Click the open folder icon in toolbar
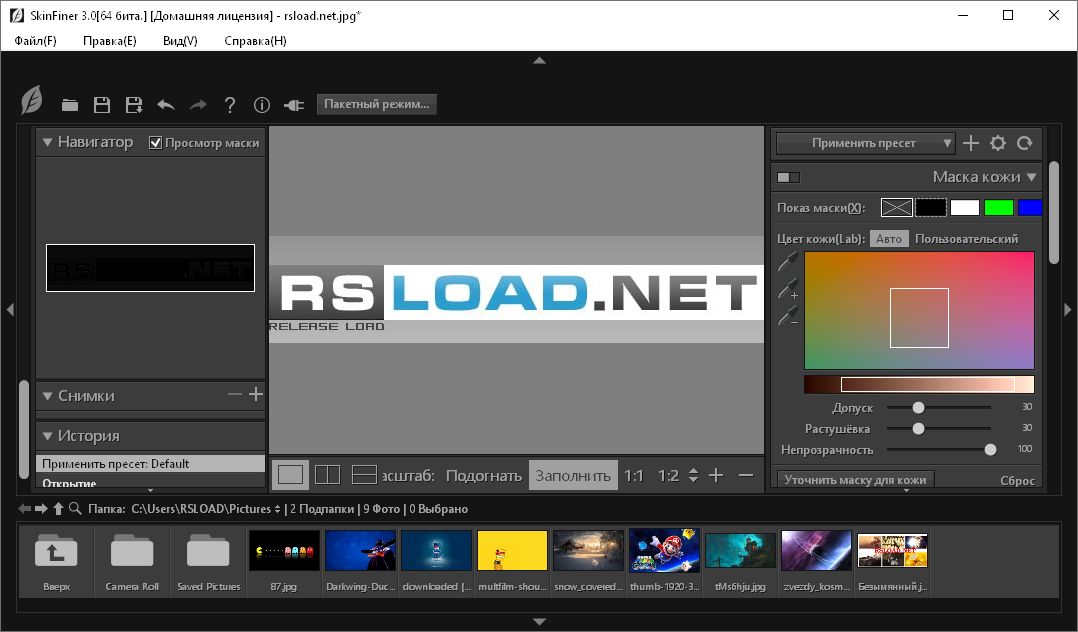Screen dimensions: 1078x632 click(70, 105)
